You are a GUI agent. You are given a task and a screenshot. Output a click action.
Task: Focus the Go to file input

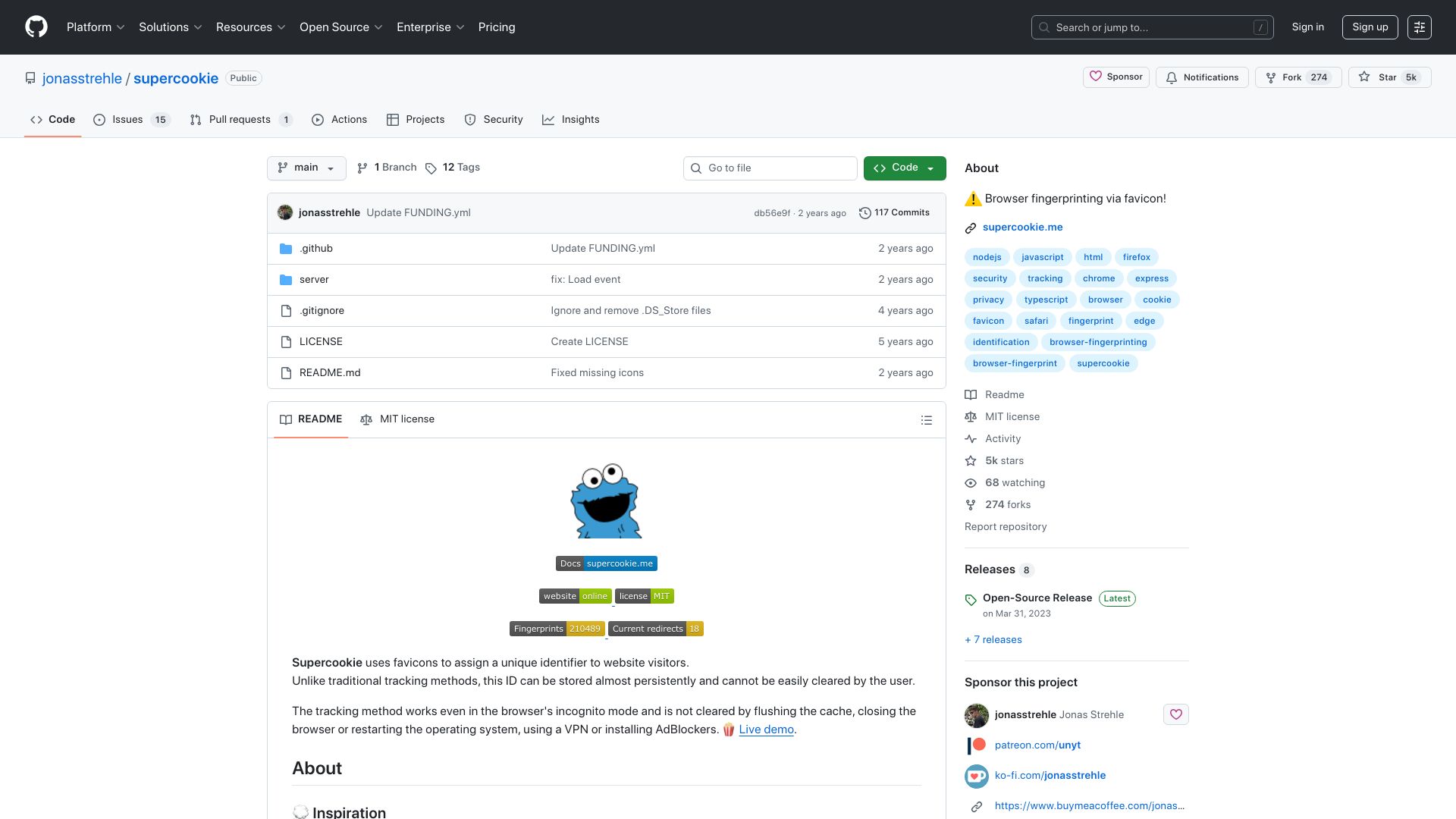[770, 168]
